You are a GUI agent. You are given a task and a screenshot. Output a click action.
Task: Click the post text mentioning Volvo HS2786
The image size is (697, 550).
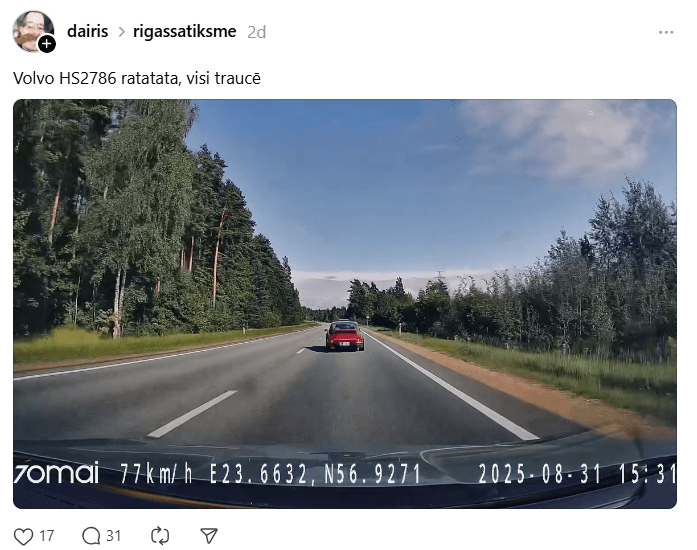coord(137,78)
